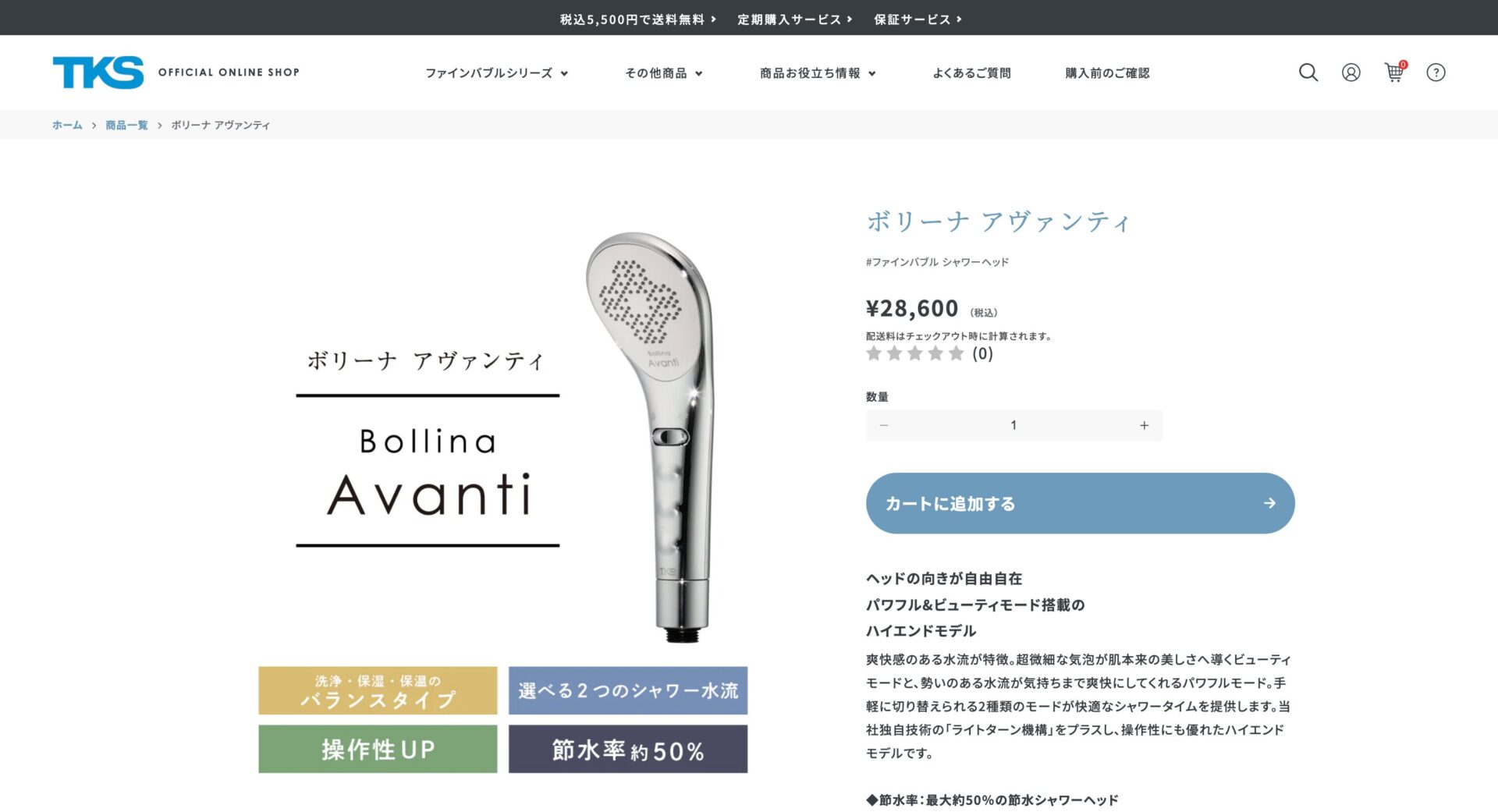Open the shopping cart icon
Image resolution: width=1498 pixels, height=812 pixels.
coord(1395,72)
